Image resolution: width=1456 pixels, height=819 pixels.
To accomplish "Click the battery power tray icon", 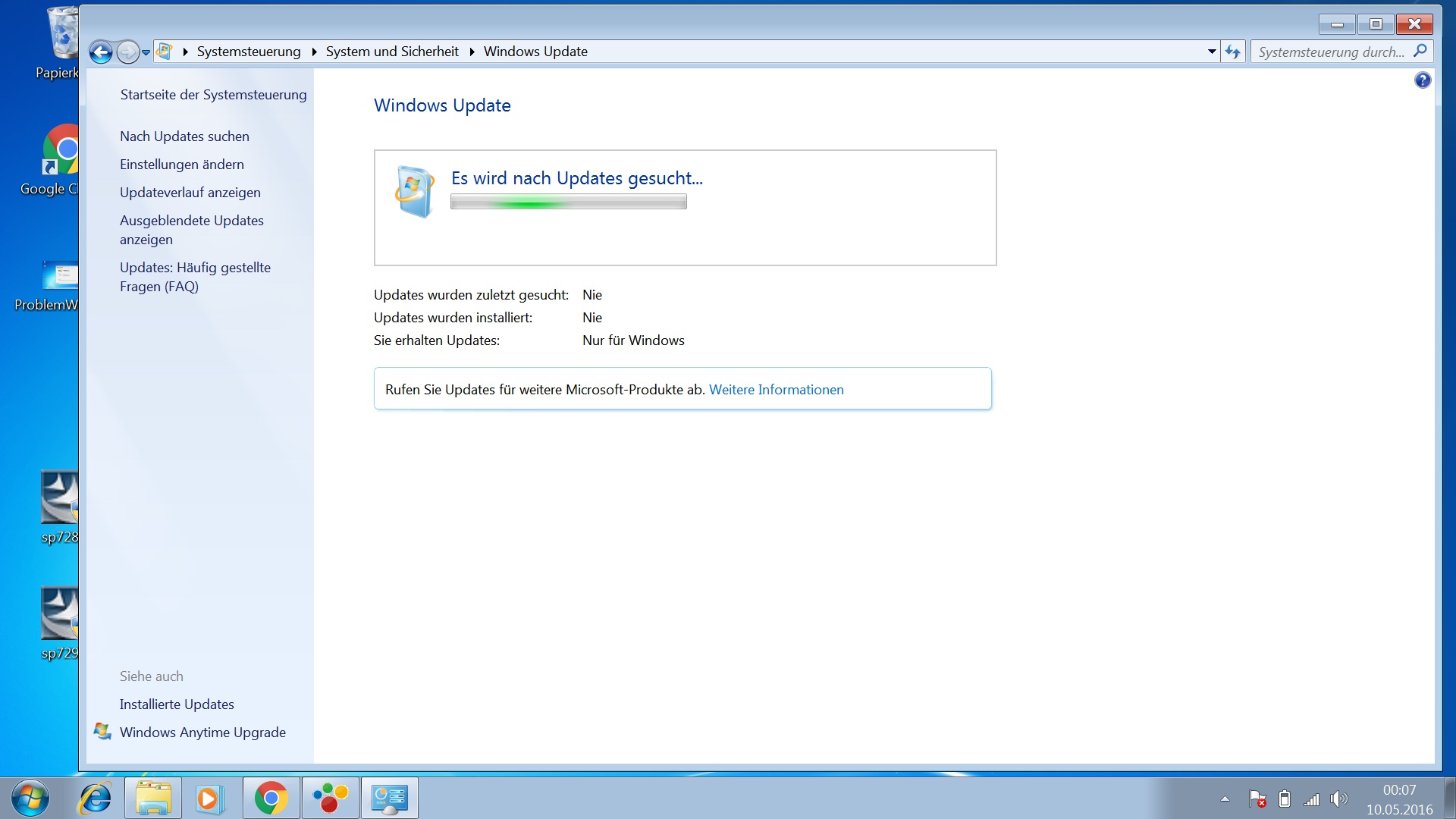I will [x=1285, y=799].
